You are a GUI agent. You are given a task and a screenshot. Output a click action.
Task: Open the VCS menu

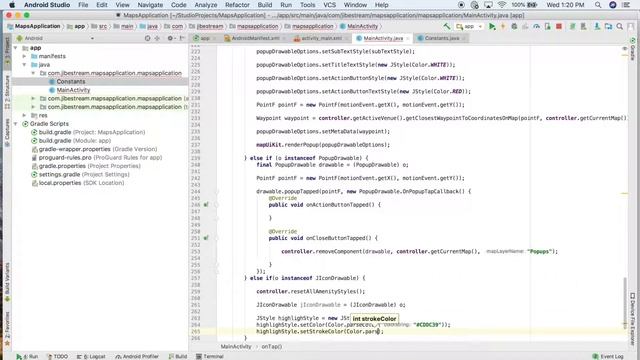click(x=329, y=5)
